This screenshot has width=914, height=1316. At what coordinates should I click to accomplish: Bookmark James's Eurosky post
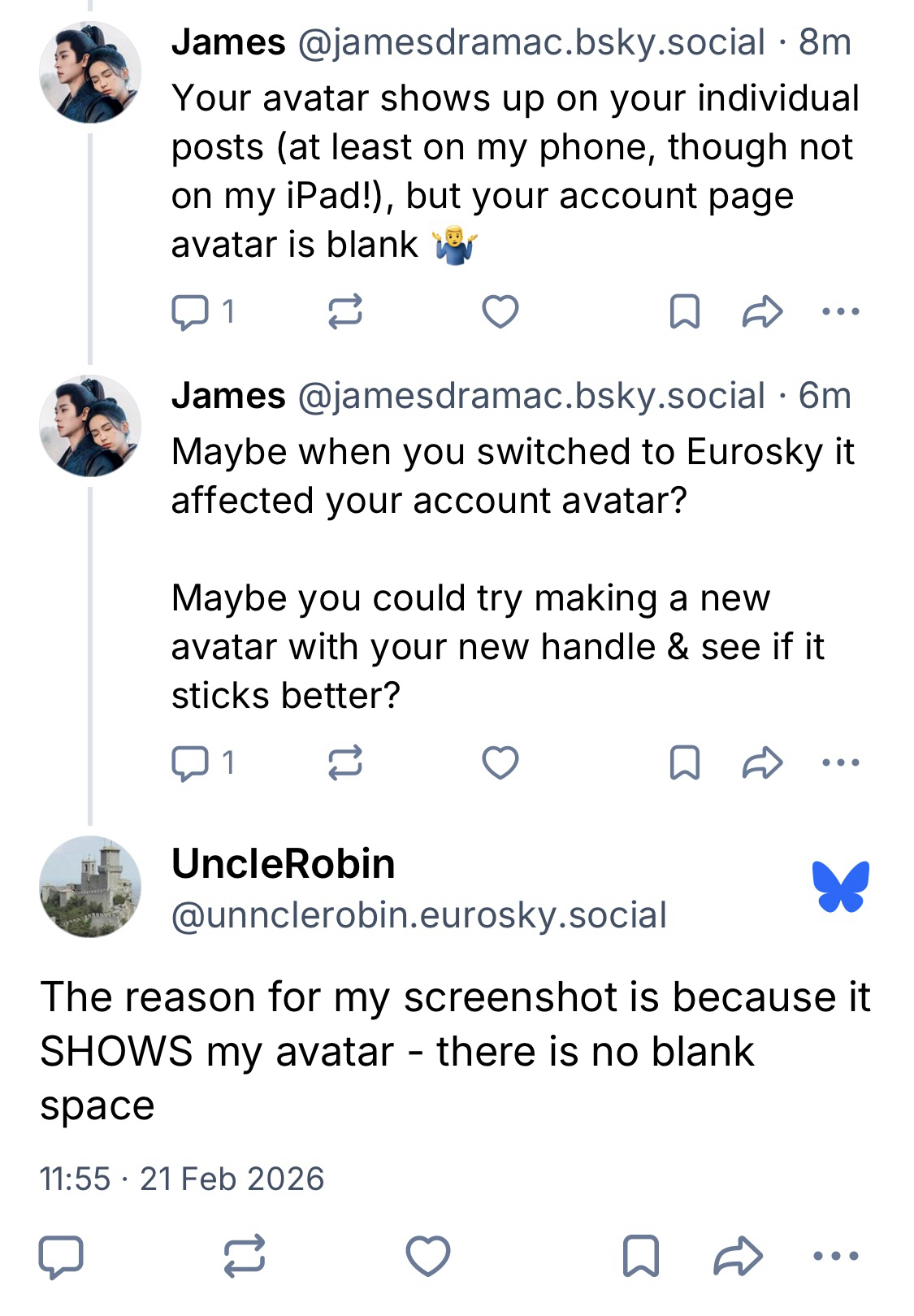click(684, 763)
